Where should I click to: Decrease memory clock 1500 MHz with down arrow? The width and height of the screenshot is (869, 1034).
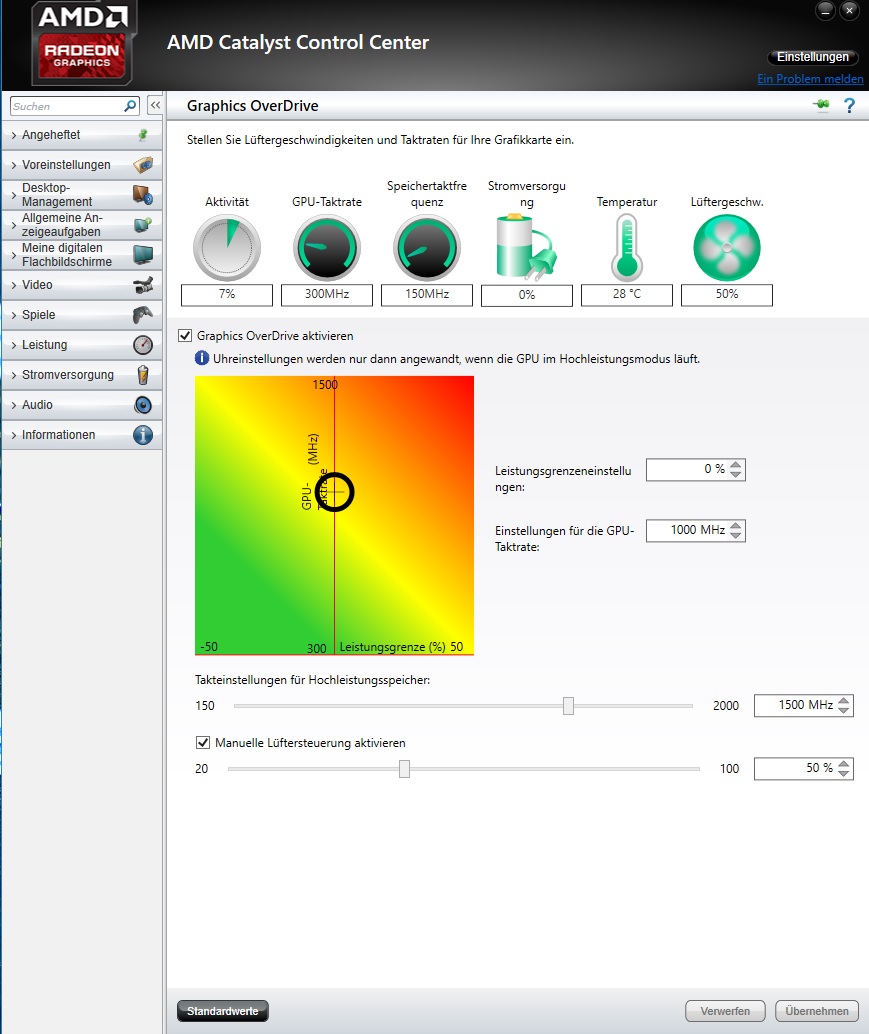tap(844, 710)
